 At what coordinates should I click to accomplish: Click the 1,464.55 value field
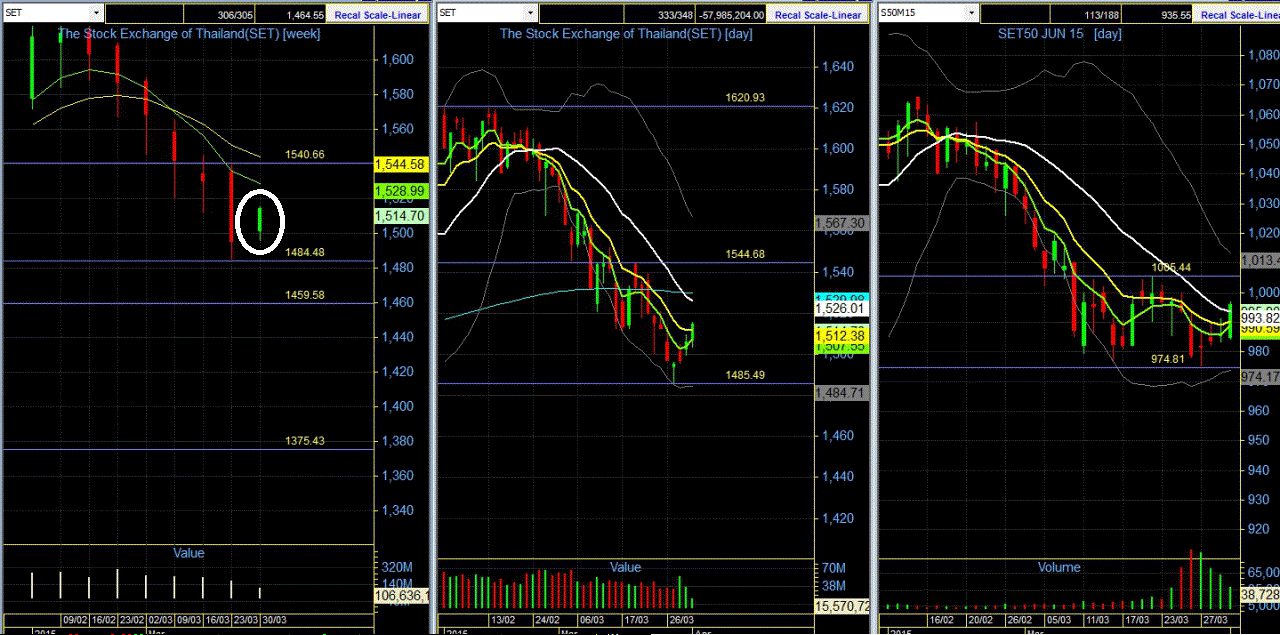pos(293,15)
